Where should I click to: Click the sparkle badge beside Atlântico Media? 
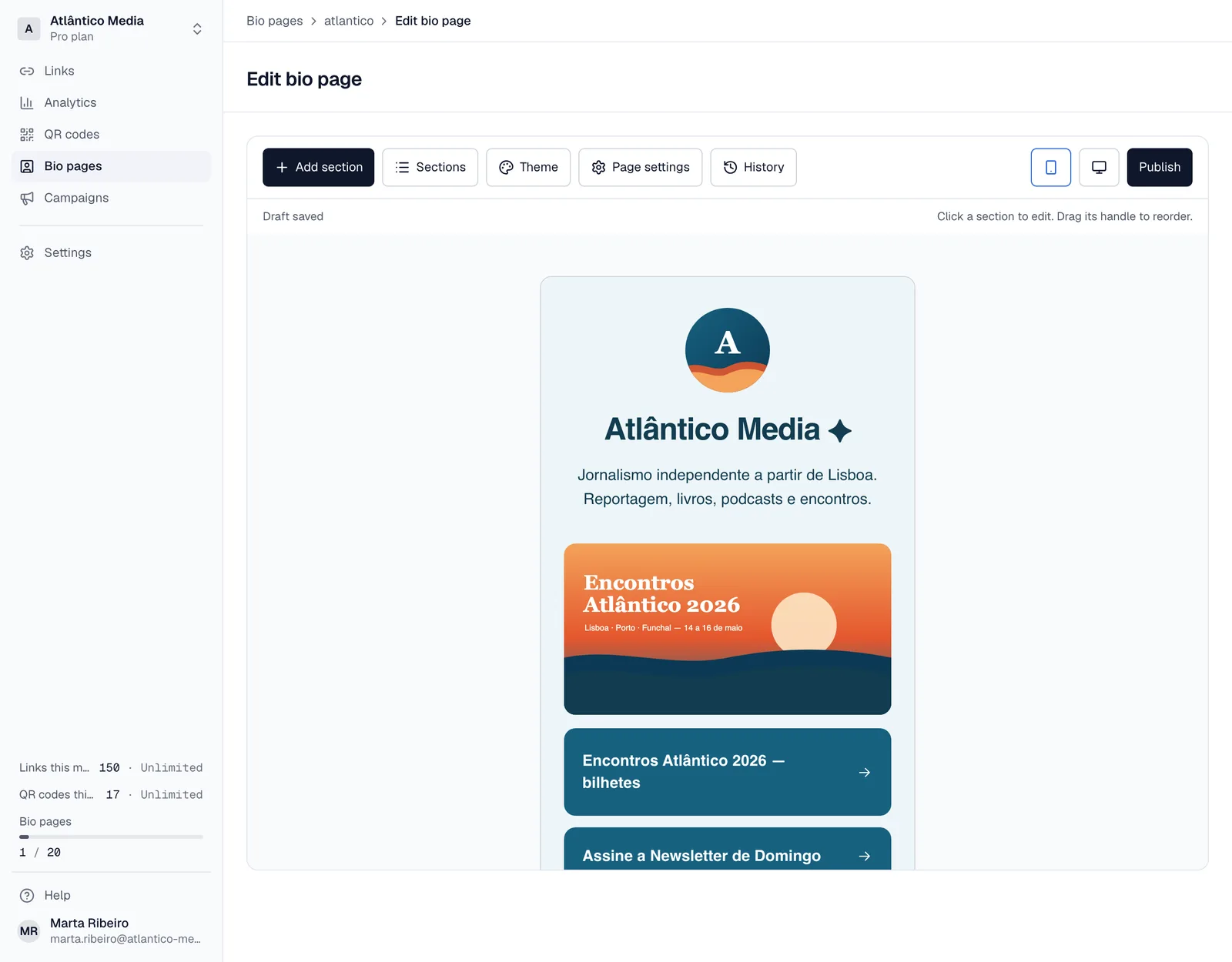pos(840,430)
